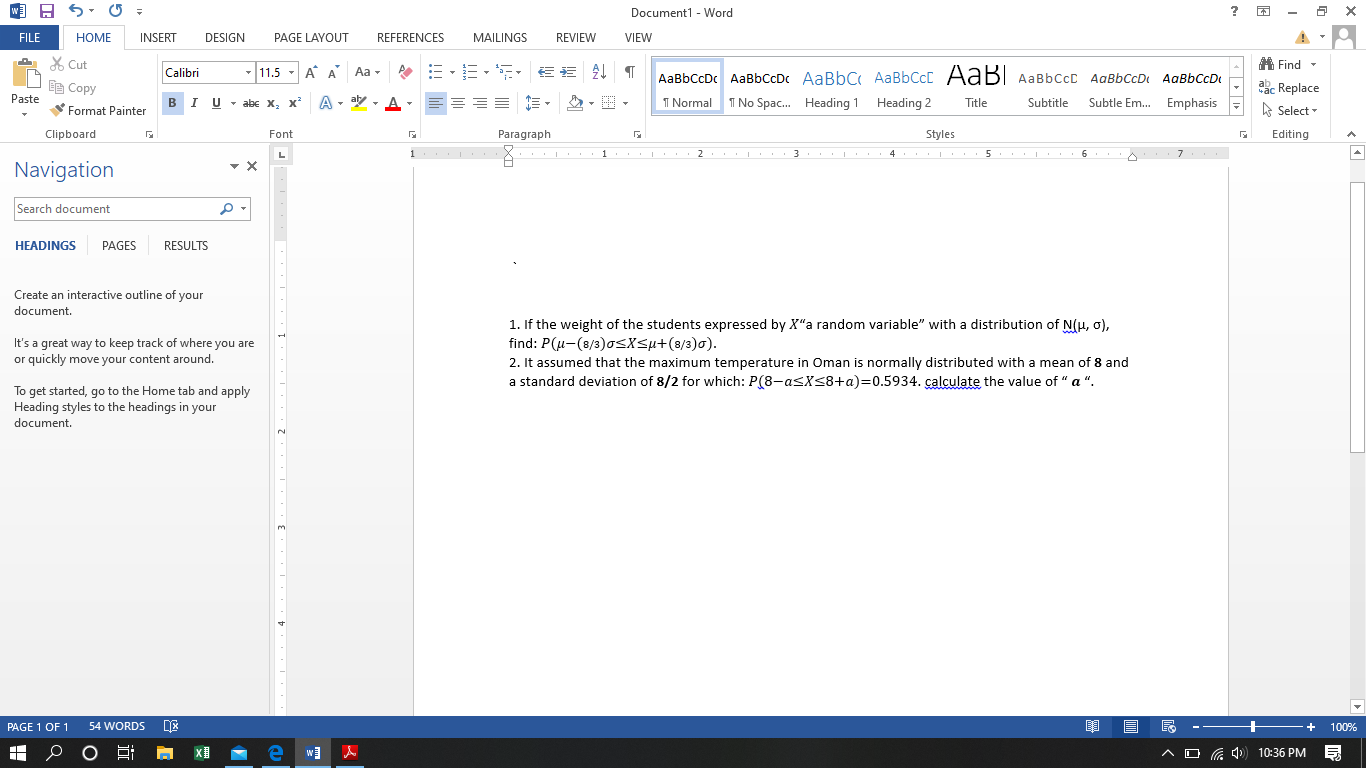Shrink the font size
This screenshot has width=1366, height=768.
point(331,73)
